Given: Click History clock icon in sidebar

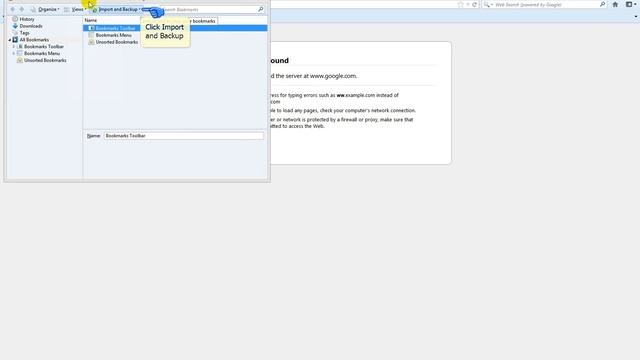Looking at the screenshot, I should pos(15,19).
